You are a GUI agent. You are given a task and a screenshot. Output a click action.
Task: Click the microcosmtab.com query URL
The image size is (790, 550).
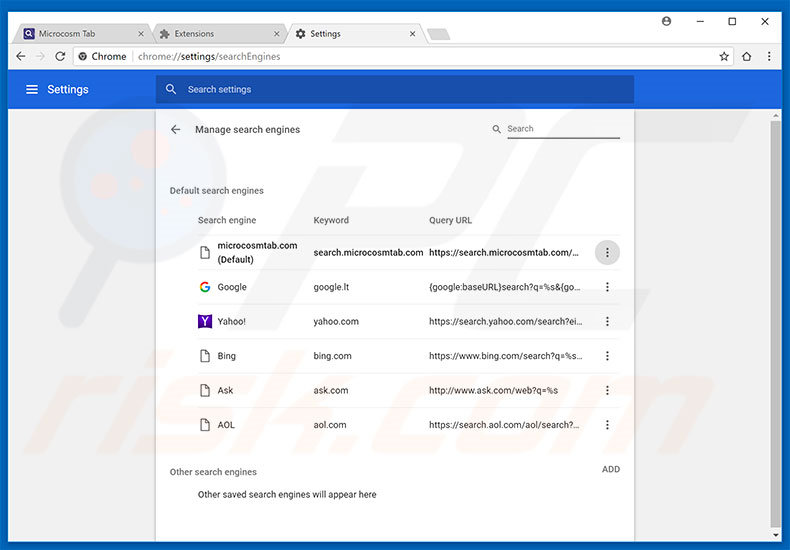[503, 252]
